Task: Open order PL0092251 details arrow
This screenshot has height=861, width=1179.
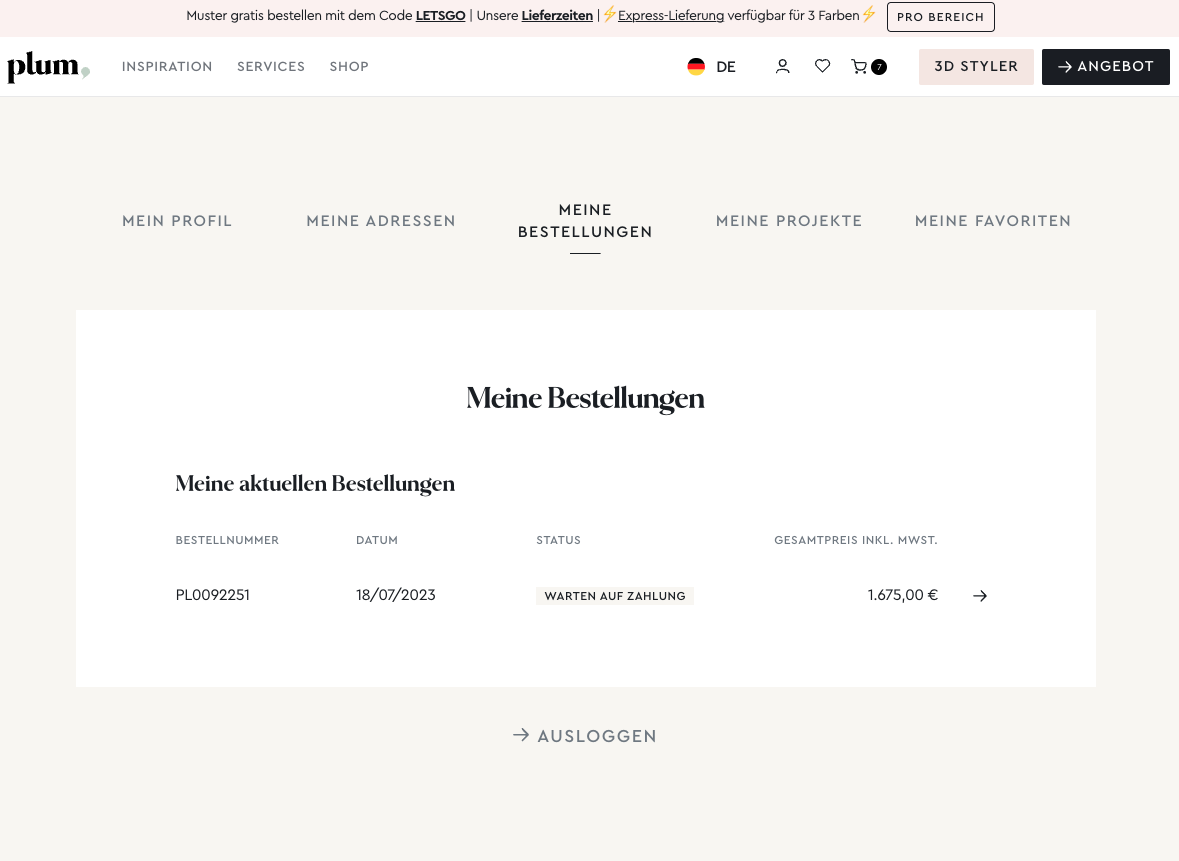Action: [x=980, y=596]
